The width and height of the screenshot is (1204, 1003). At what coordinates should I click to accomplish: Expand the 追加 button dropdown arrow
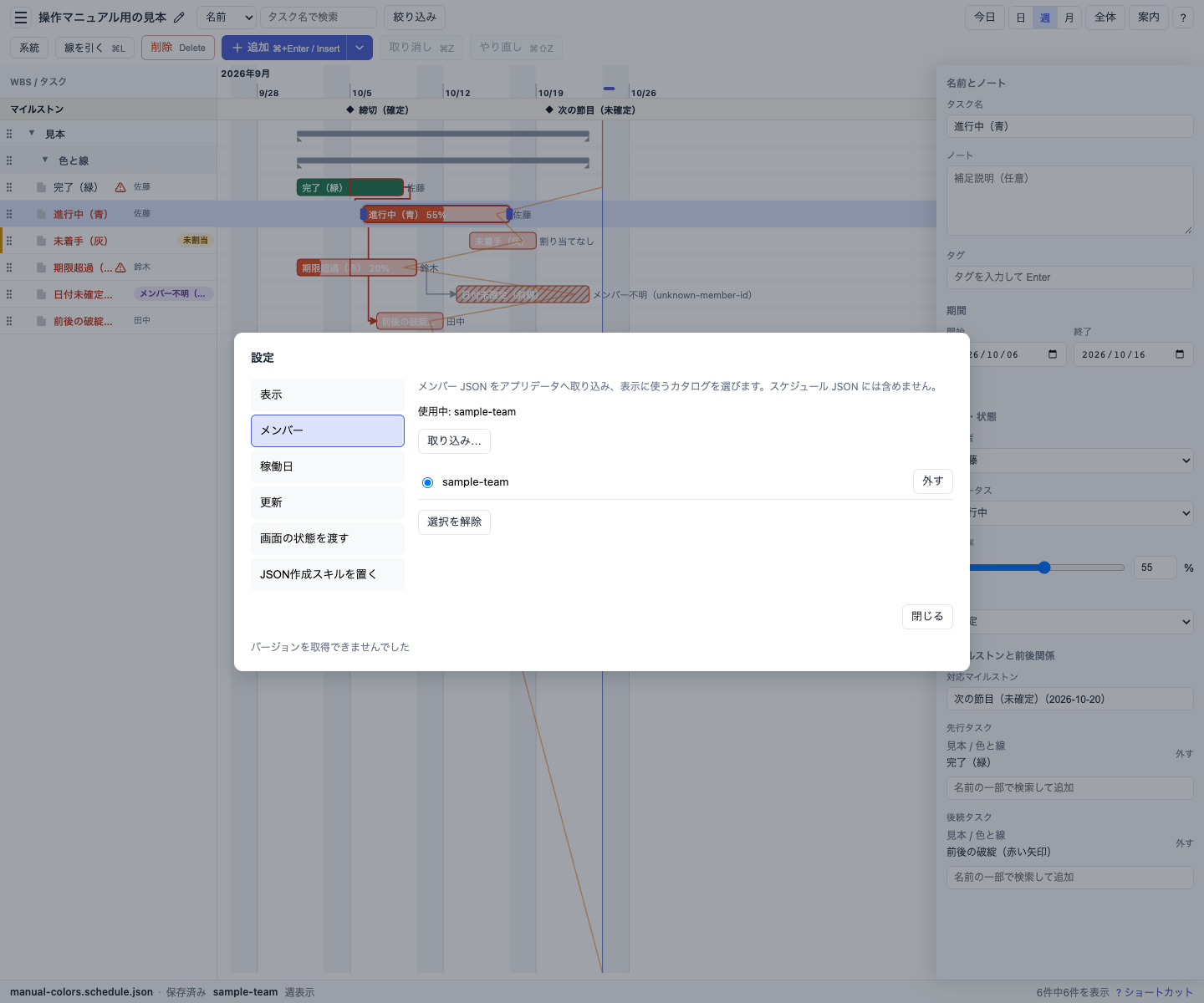pyautogui.click(x=360, y=48)
